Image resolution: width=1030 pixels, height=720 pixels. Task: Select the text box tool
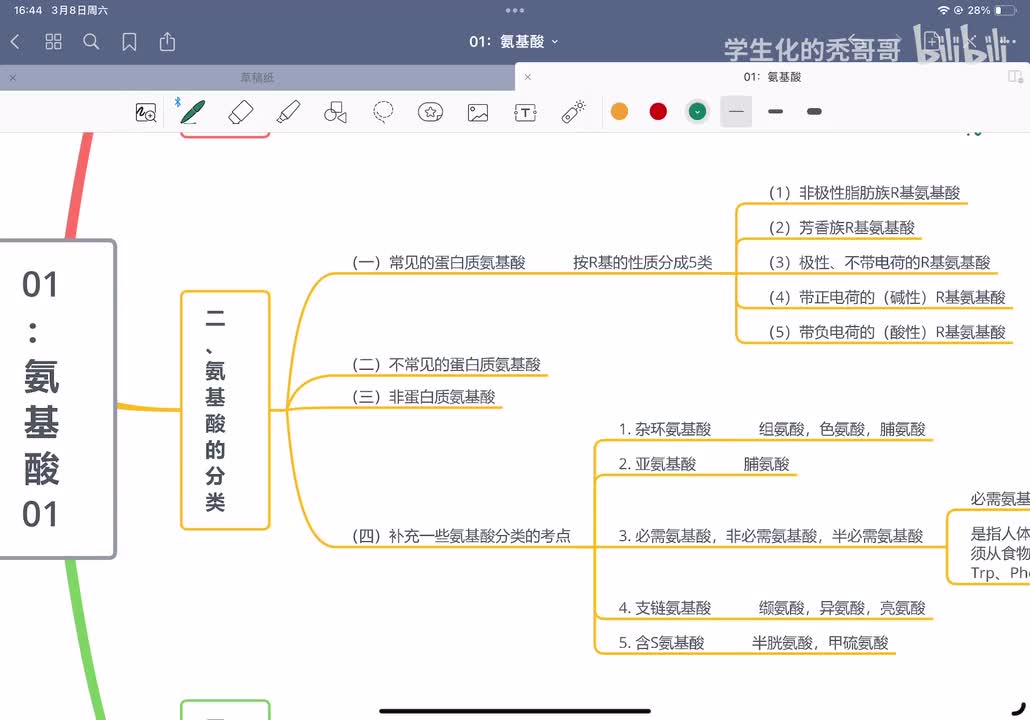pos(525,112)
